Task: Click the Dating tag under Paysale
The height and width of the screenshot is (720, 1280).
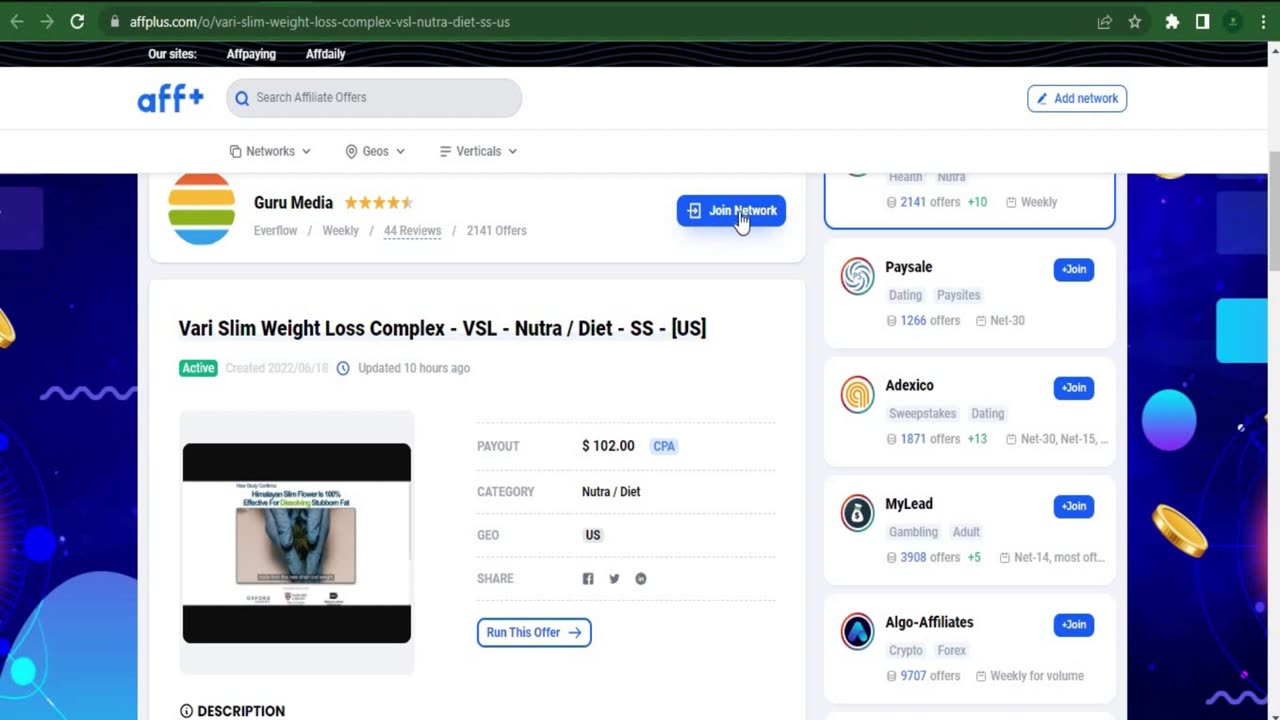Action: (x=905, y=295)
